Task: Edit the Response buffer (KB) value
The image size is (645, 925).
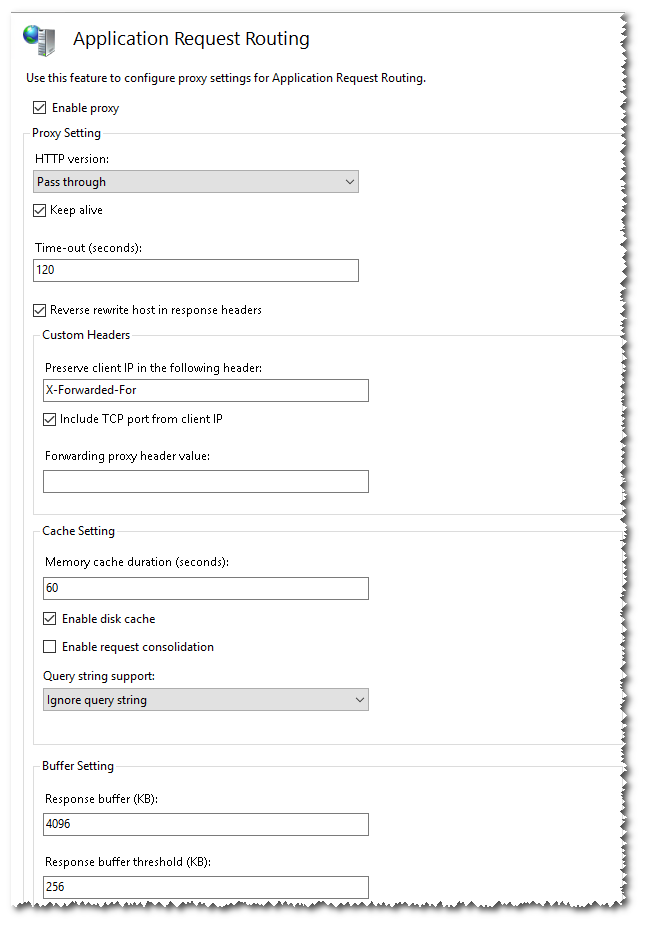Action: coord(205,824)
